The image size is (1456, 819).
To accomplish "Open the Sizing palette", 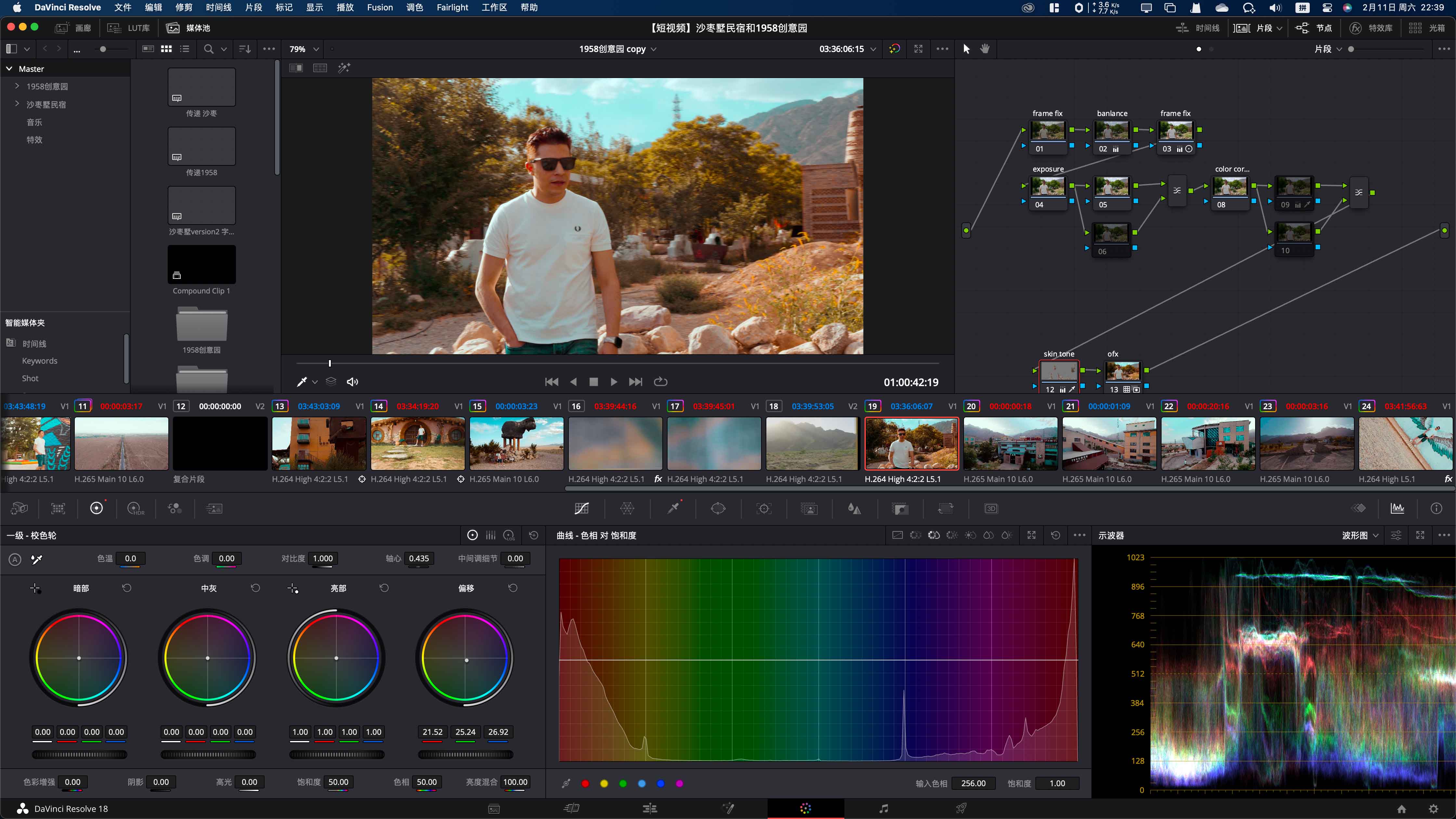I will 946,508.
